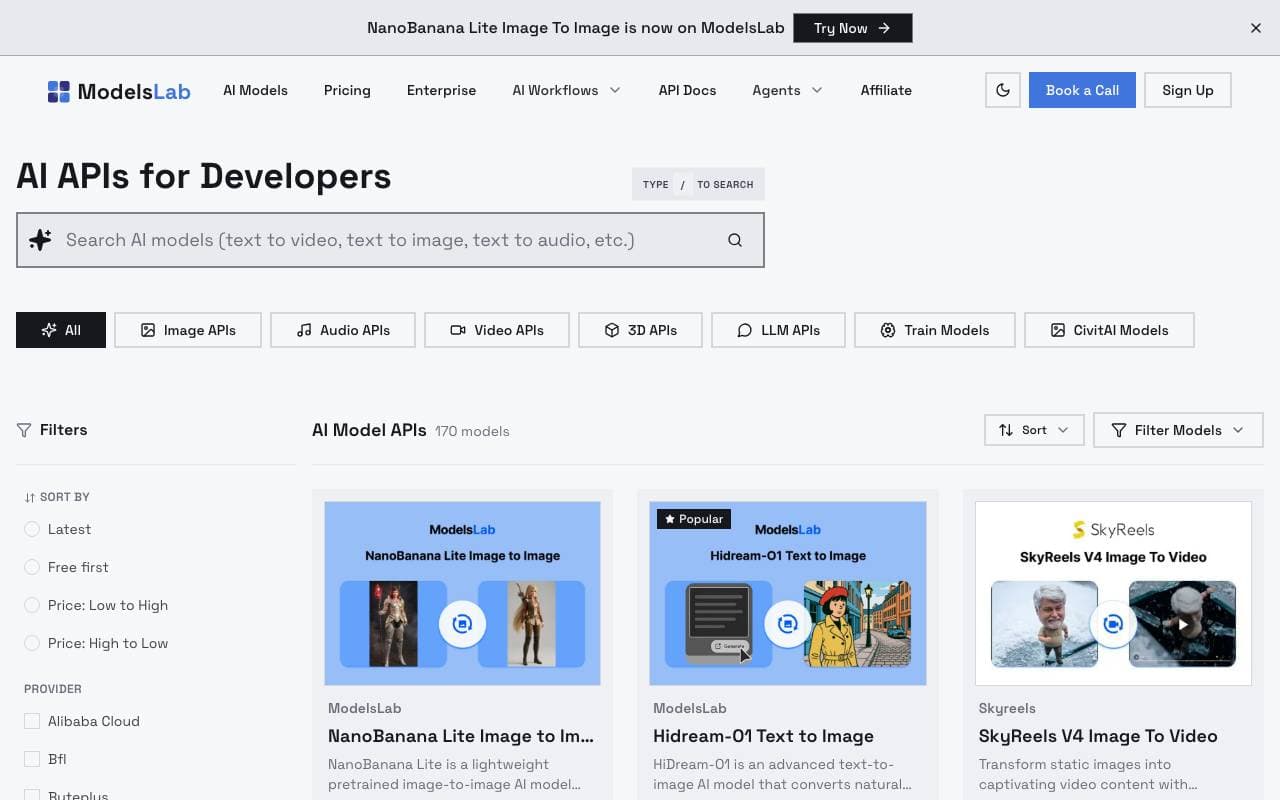Click the SkyReels V4 card thumbnail
The image size is (1280, 800).
point(1113,593)
